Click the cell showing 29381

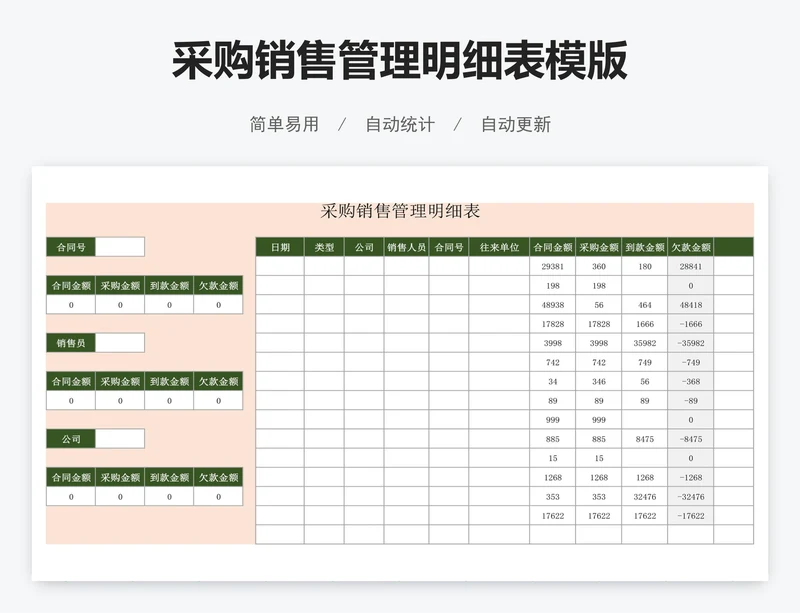tap(552, 265)
